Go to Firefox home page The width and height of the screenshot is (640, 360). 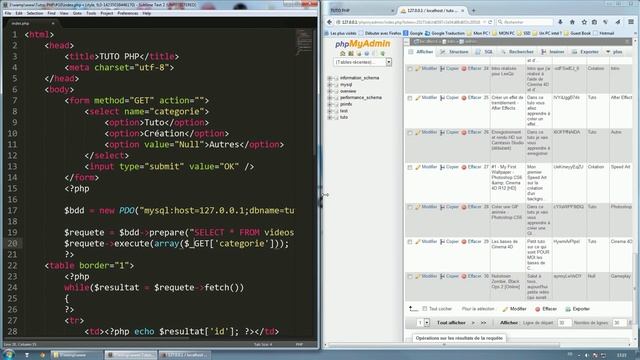tap(572, 22)
